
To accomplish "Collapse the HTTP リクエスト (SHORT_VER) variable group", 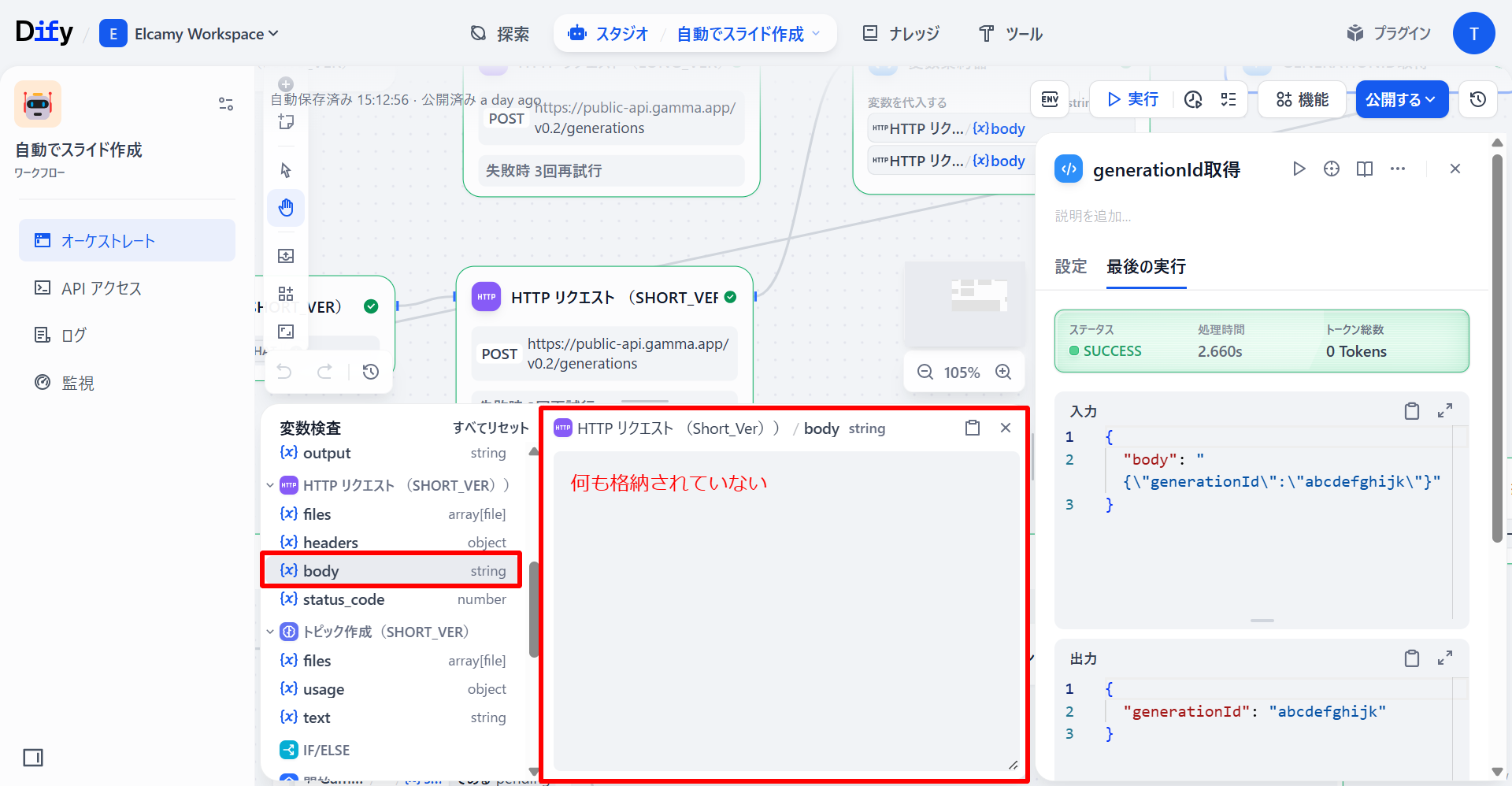I will tap(270, 486).
